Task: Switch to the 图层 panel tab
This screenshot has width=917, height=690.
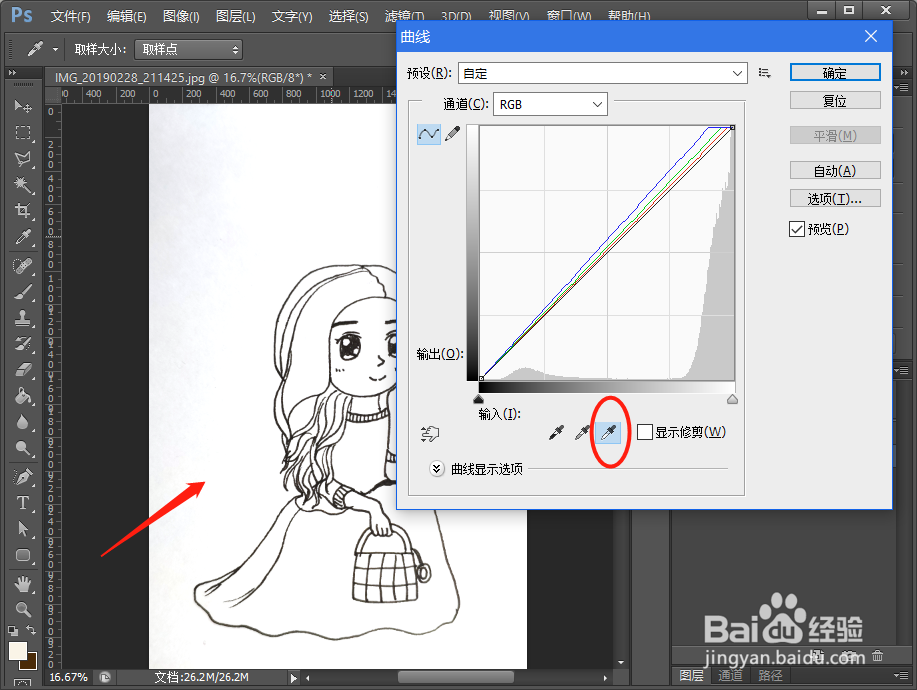Action: [691, 675]
